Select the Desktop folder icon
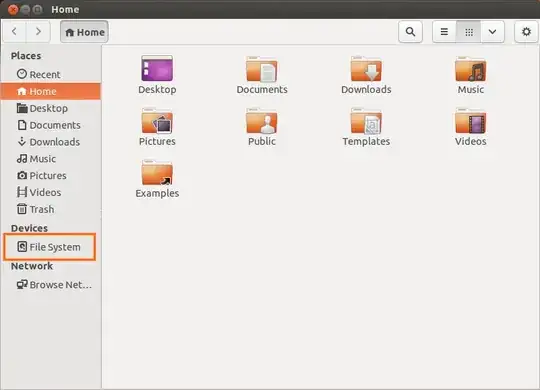 click(157, 75)
